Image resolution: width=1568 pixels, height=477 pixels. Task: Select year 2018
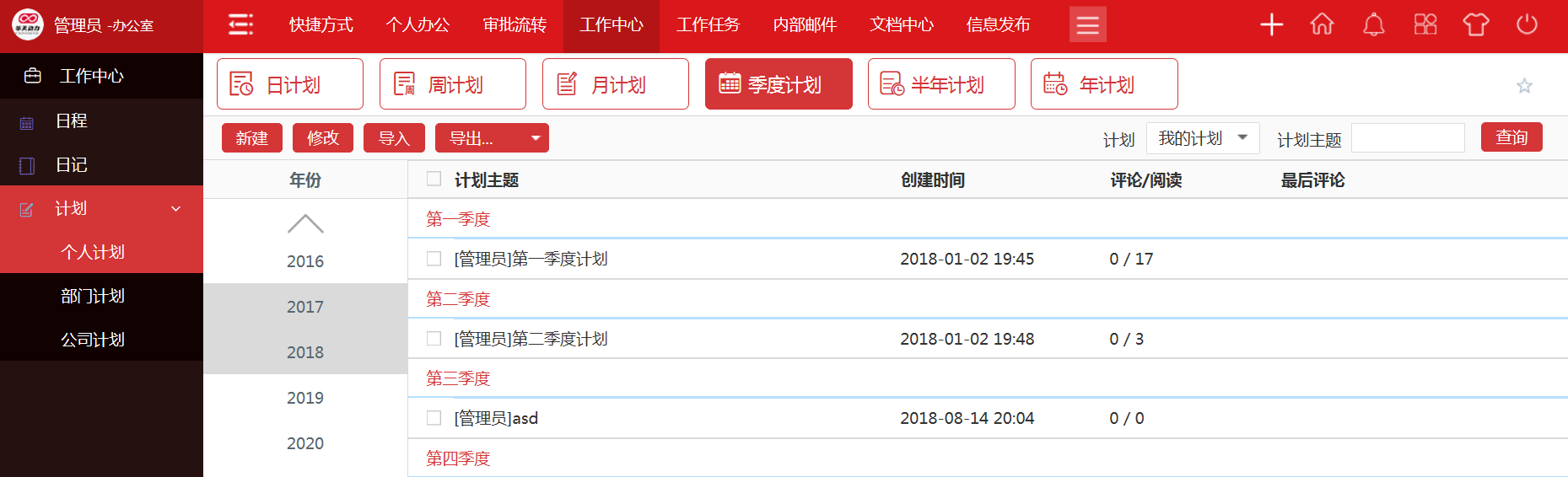tap(305, 352)
